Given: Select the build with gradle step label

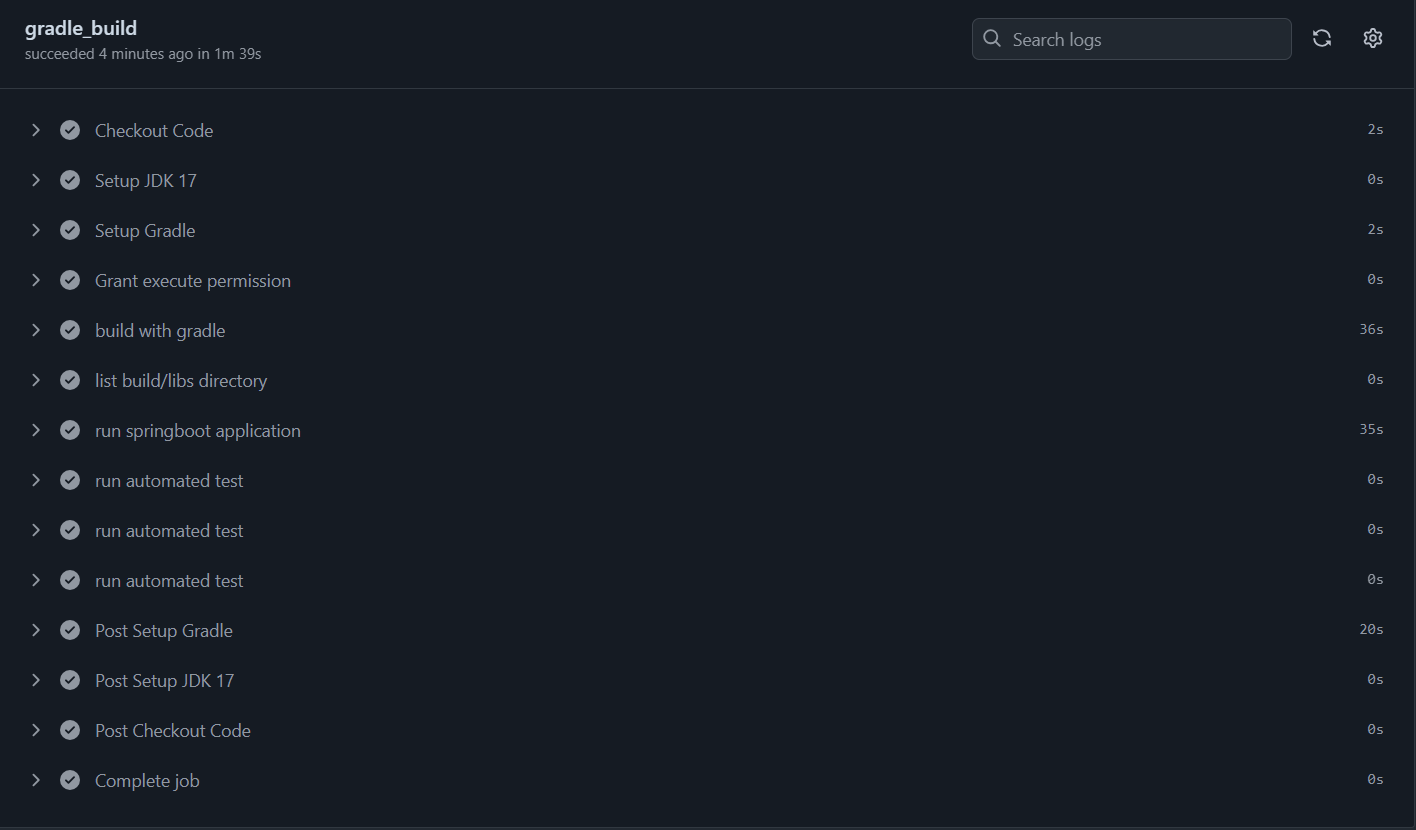Looking at the screenshot, I should (x=160, y=331).
